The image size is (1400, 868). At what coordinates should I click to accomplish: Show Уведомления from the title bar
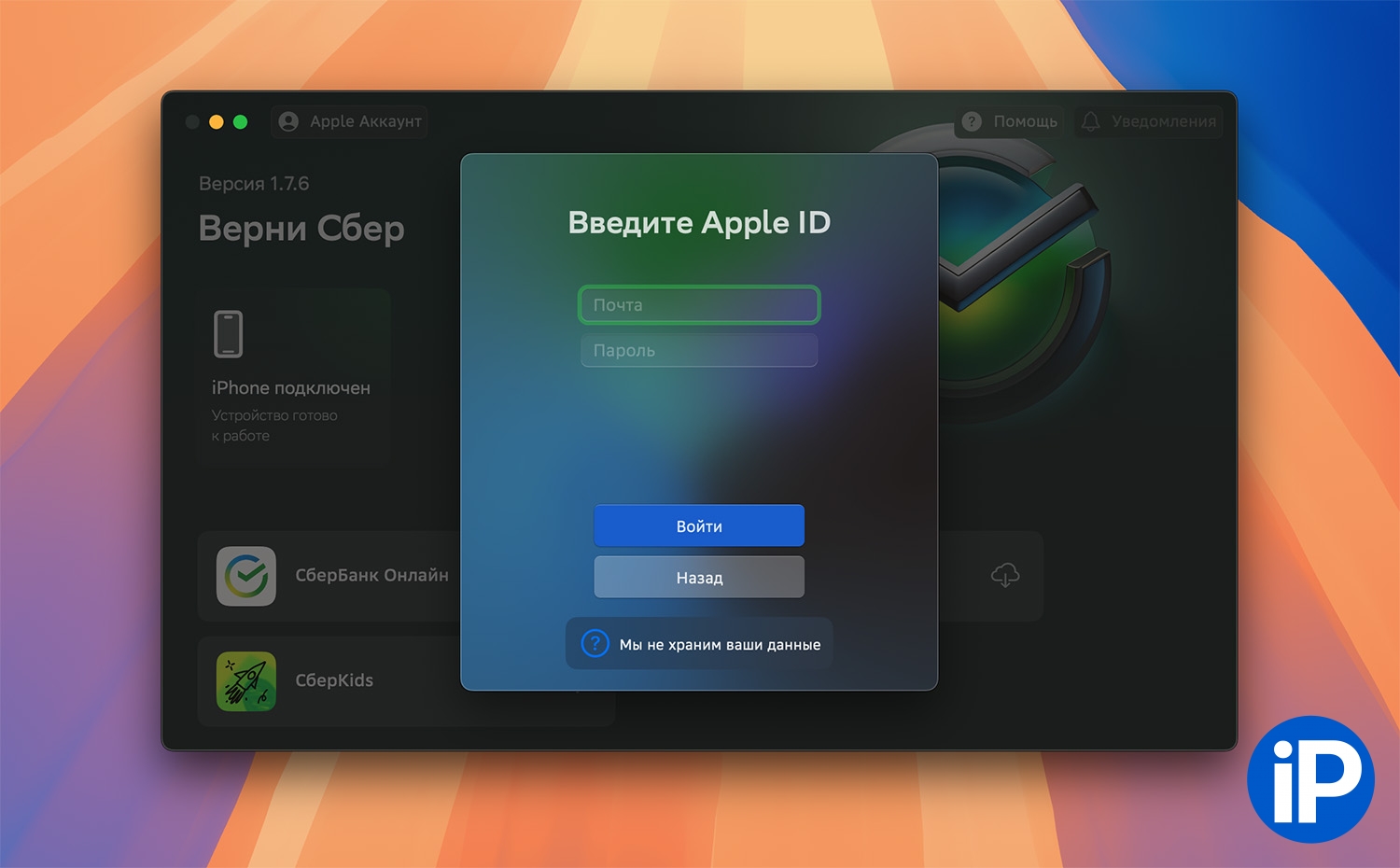[x=1149, y=121]
